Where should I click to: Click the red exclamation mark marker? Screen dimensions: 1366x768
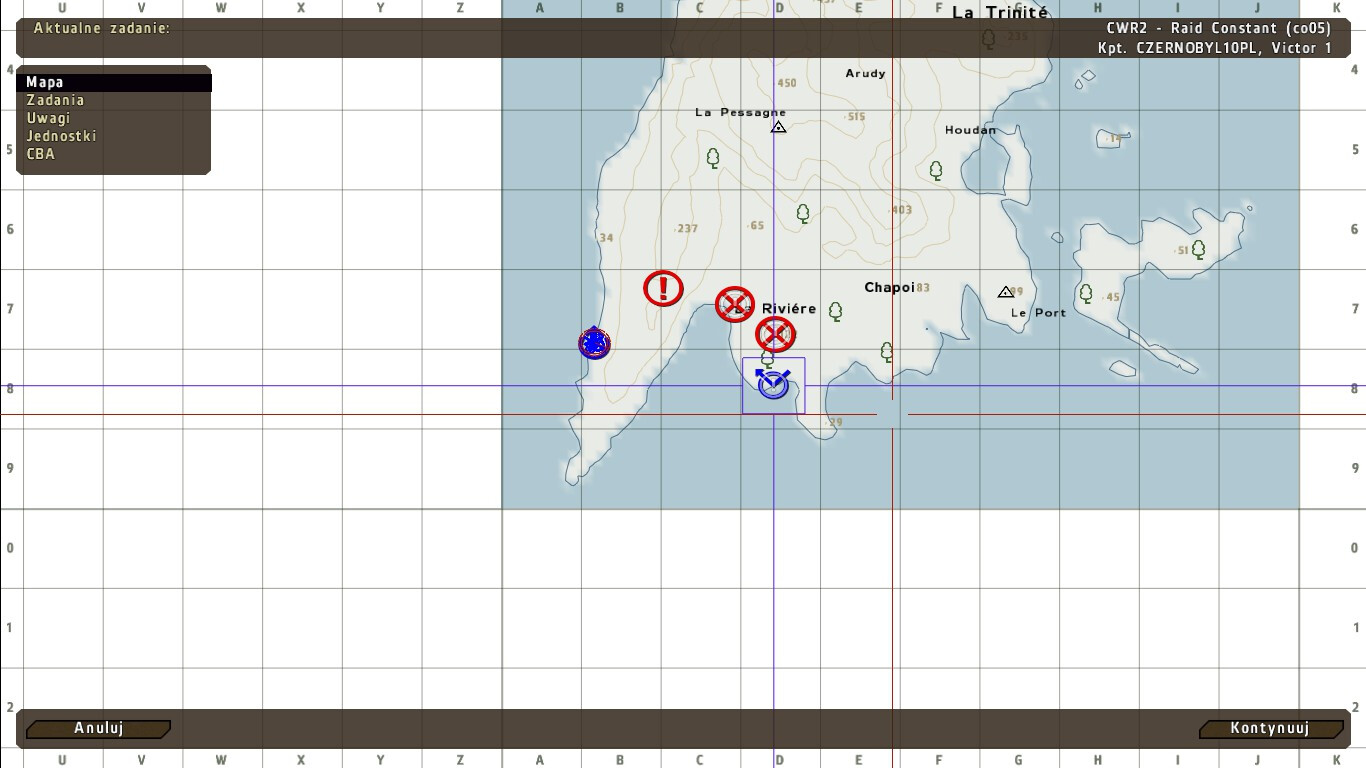[x=662, y=288]
